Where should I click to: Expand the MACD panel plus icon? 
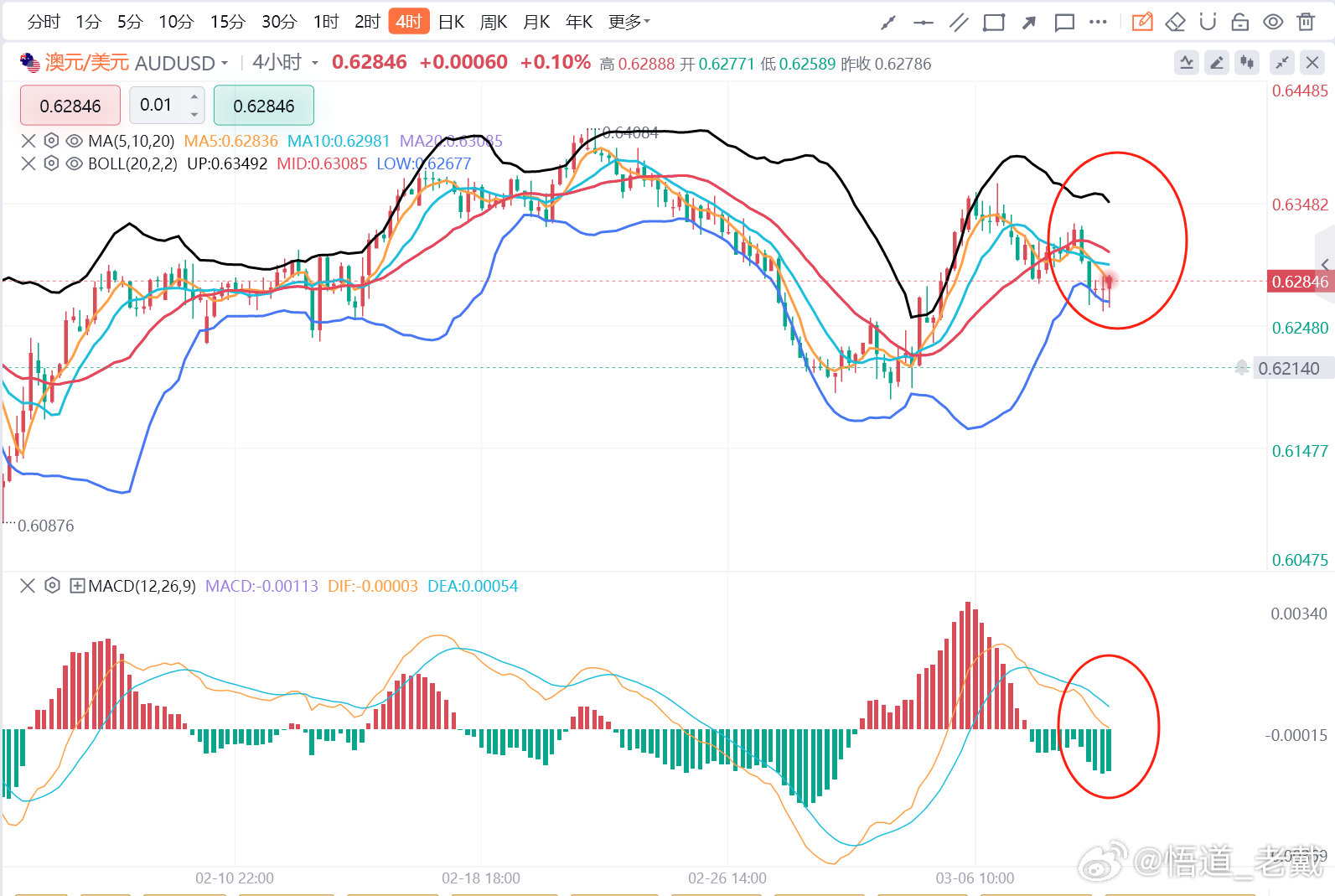tap(77, 586)
